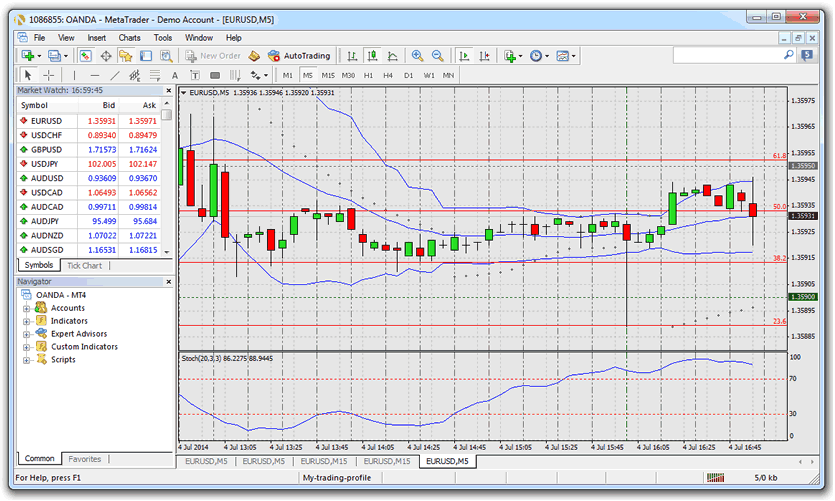Open the Periodicity clock dropdown arrow

(x=547, y=56)
